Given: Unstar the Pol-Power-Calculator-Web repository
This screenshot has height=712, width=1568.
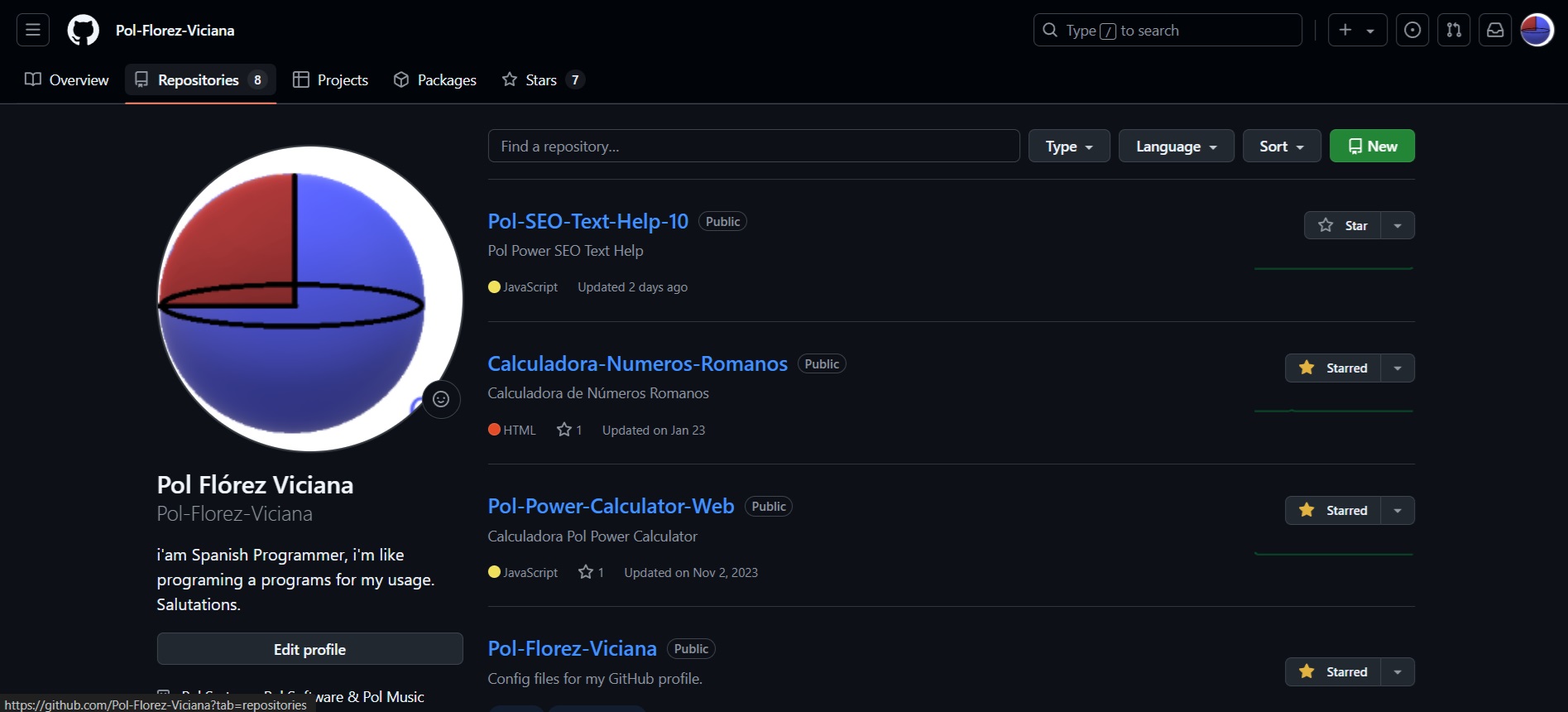Looking at the screenshot, I should [x=1333, y=510].
